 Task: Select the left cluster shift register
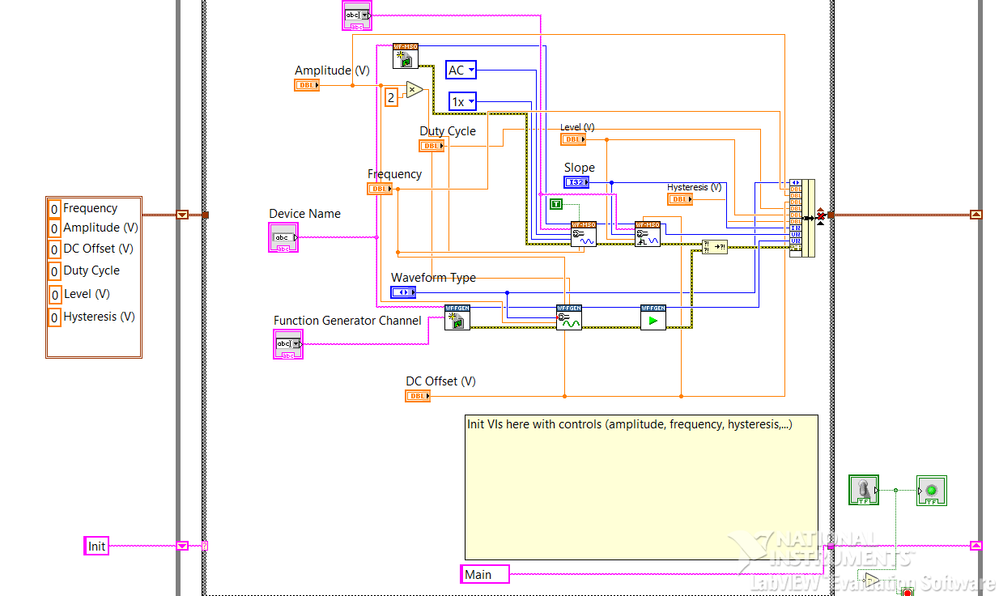click(x=182, y=215)
